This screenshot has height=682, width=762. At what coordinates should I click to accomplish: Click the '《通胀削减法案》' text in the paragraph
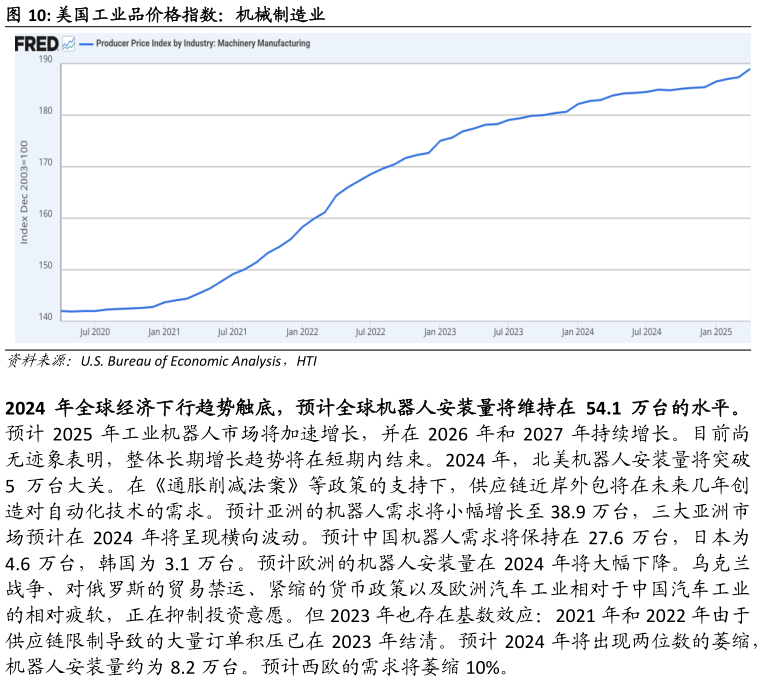coord(228,486)
